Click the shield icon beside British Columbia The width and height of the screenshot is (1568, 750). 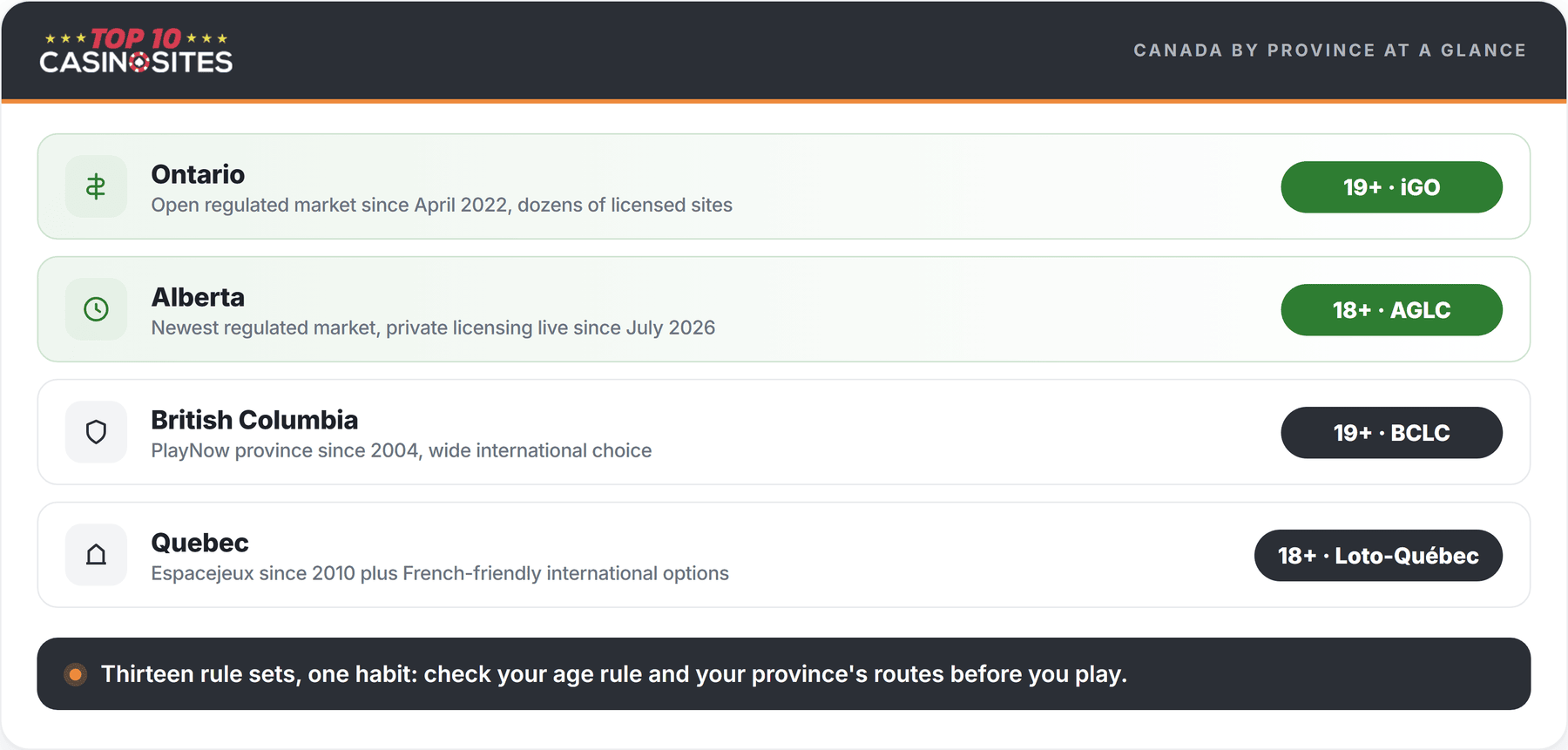click(96, 432)
